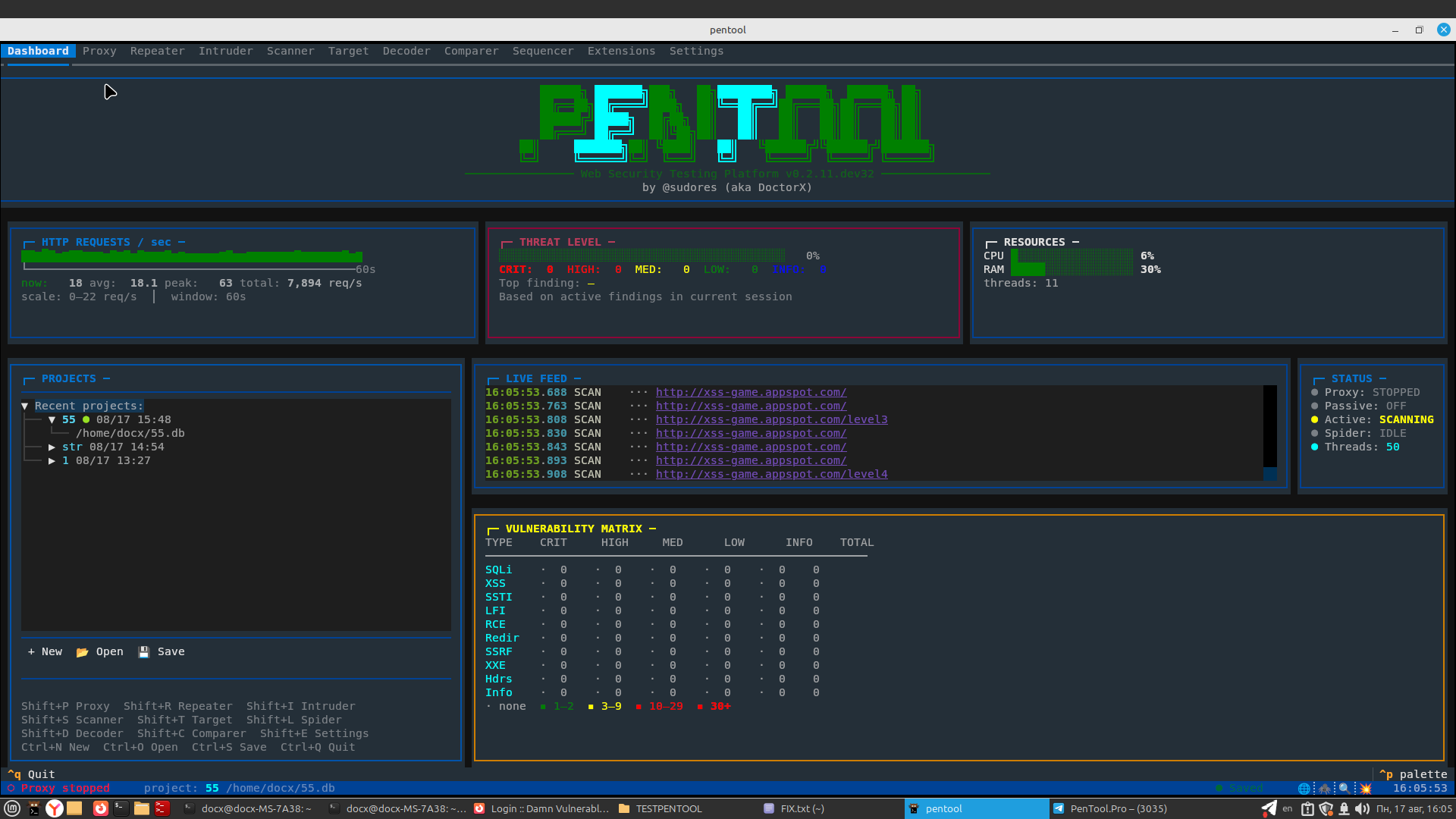Open the Sequencer tab
This screenshot has width=1456, height=819.
(543, 51)
